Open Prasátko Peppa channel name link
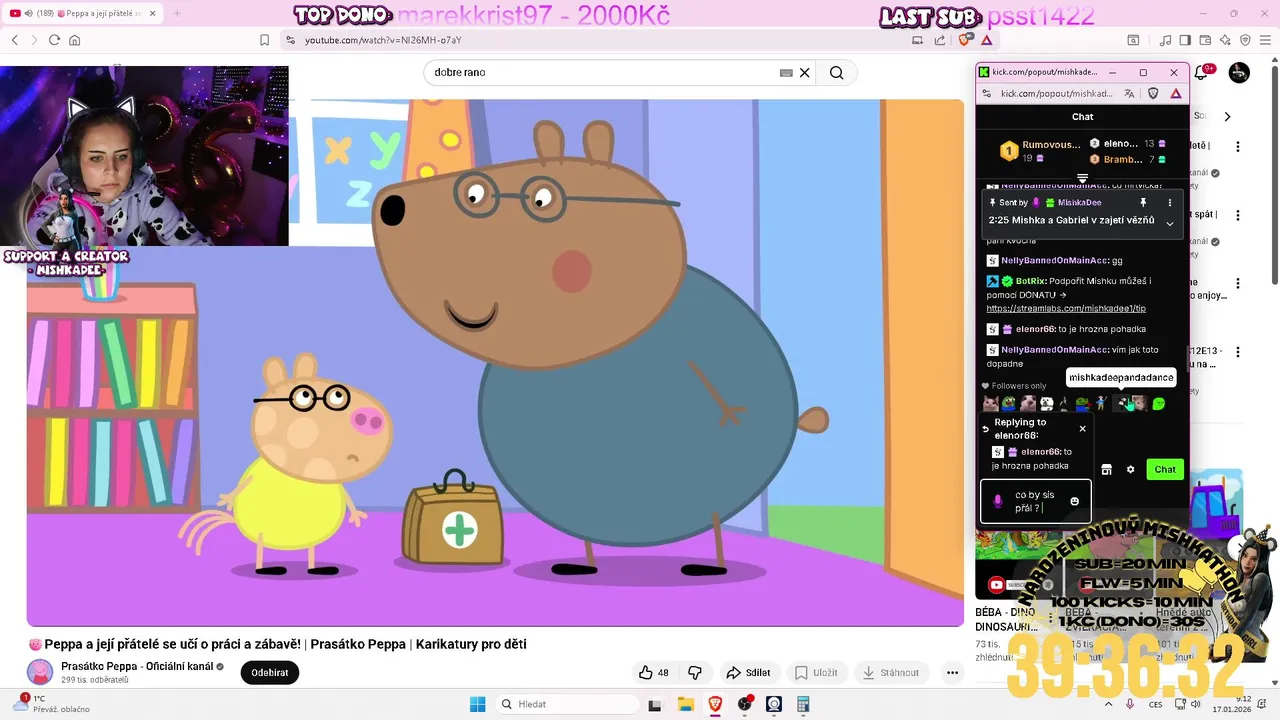 click(x=137, y=666)
